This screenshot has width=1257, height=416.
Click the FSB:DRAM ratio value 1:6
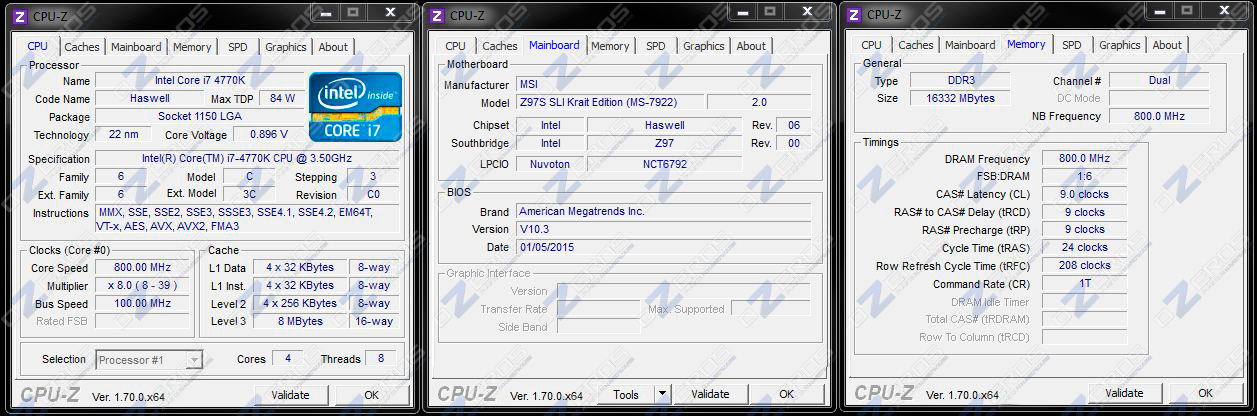pyautogui.click(x=1084, y=177)
